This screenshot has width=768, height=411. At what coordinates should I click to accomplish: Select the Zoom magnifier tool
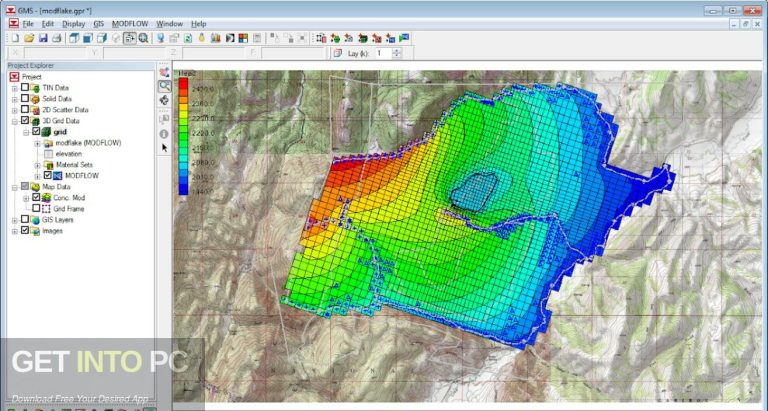tap(164, 87)
